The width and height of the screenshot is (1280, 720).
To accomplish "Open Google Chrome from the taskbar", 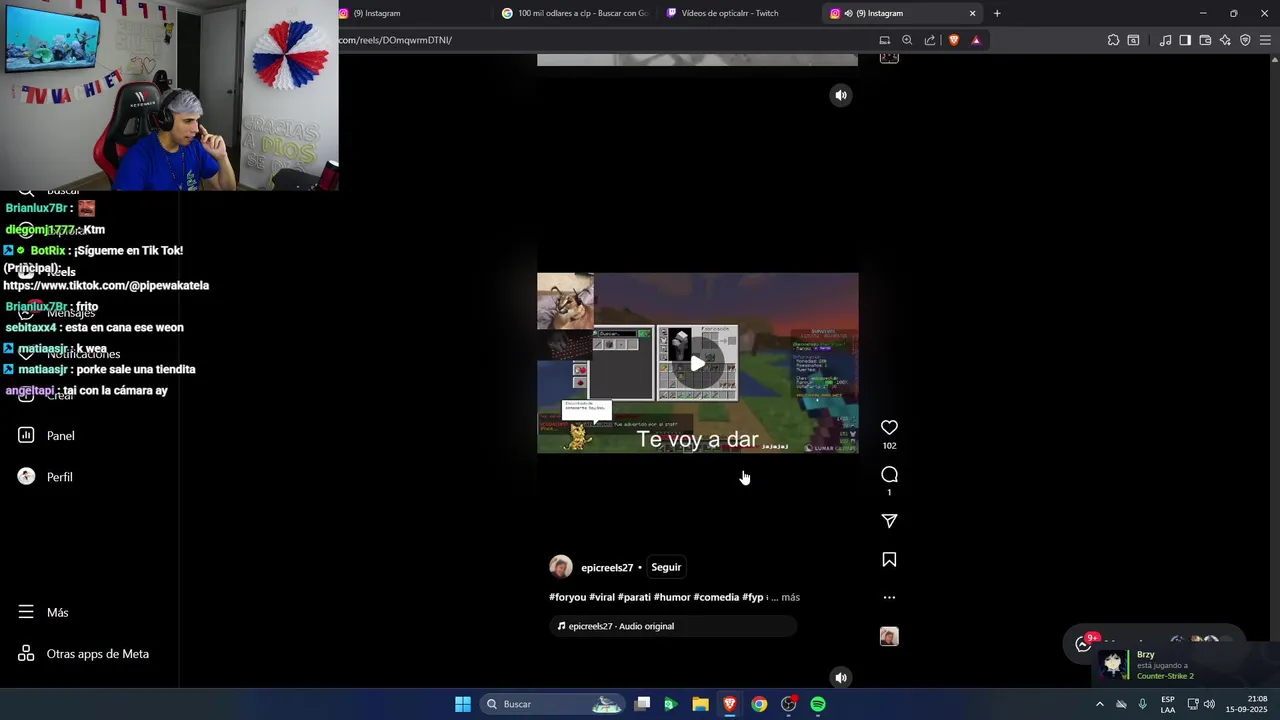I will click(759, 704).
